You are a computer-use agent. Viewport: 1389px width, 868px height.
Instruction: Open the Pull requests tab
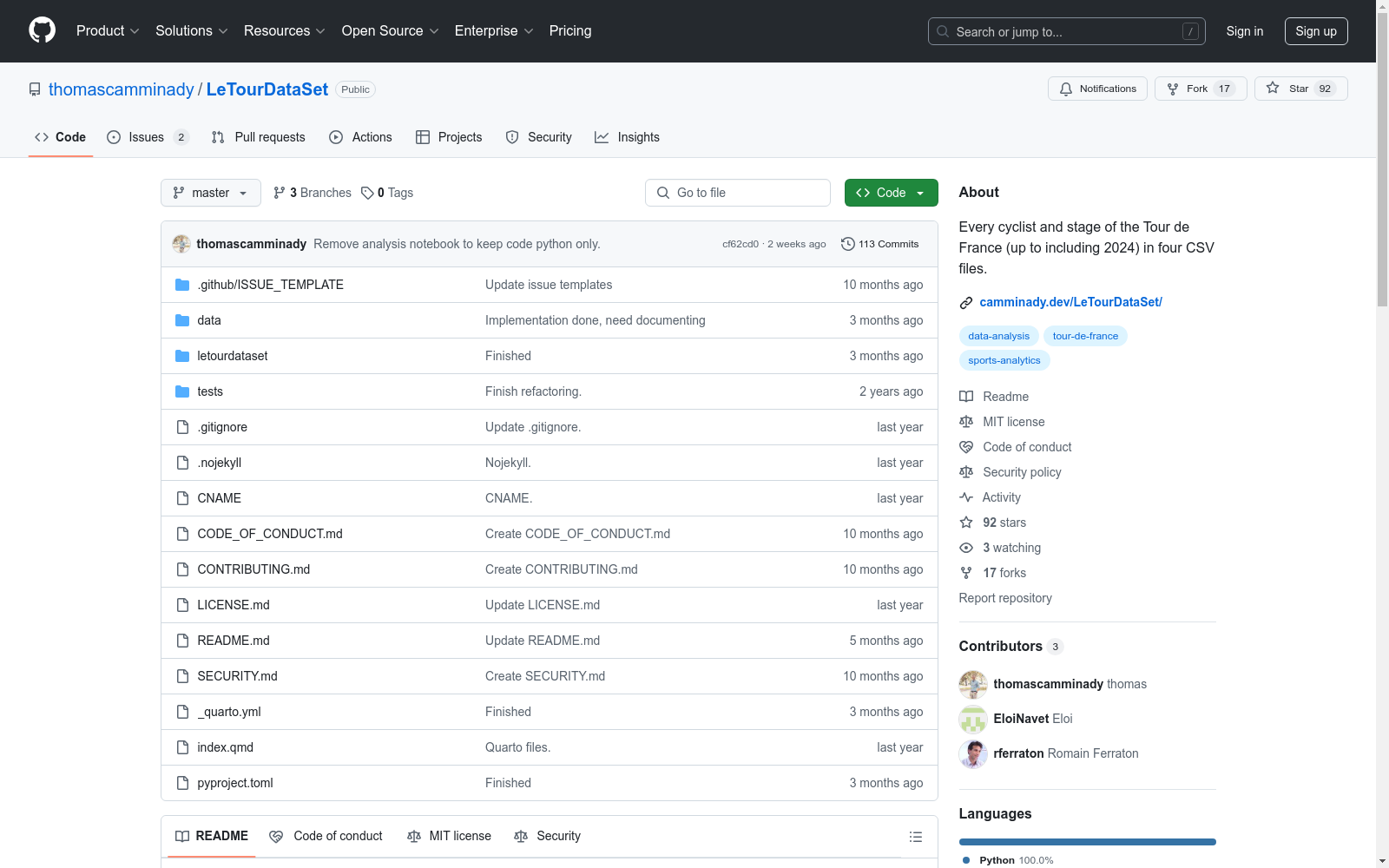pos(259,137)
